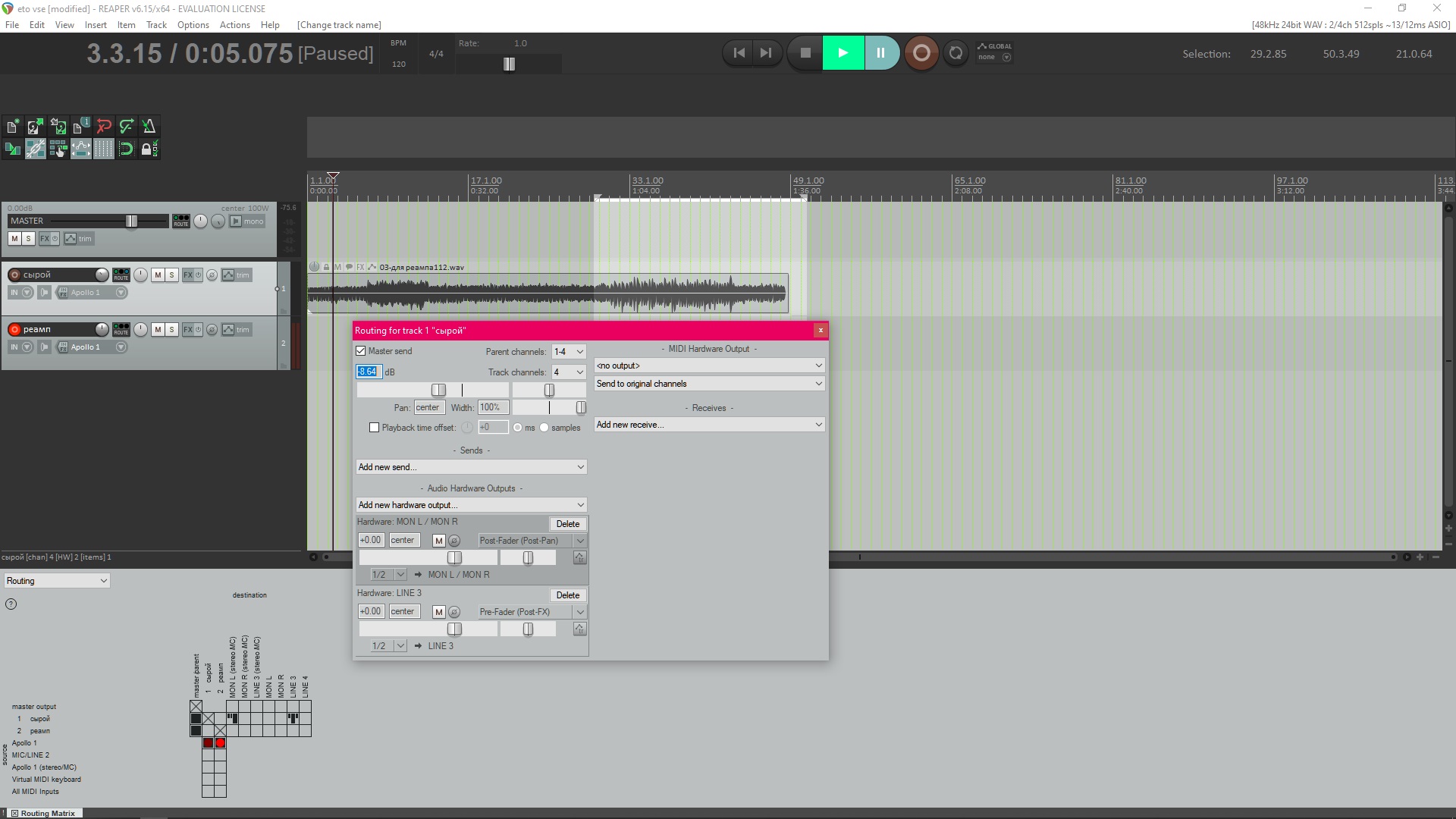Open the Add new send dropdown
Image resolution: width=1456 pixels, height=819 pixels.
click(x=471, y=467)
